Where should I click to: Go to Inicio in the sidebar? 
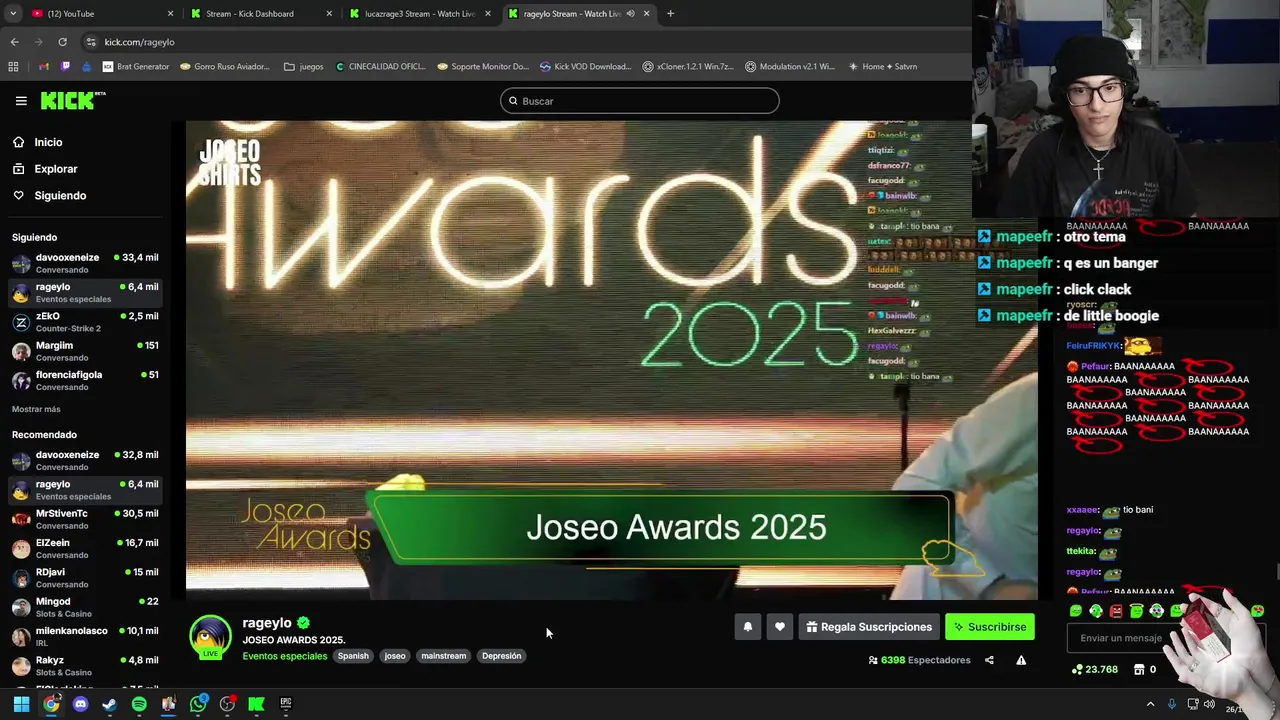point(48,142)
